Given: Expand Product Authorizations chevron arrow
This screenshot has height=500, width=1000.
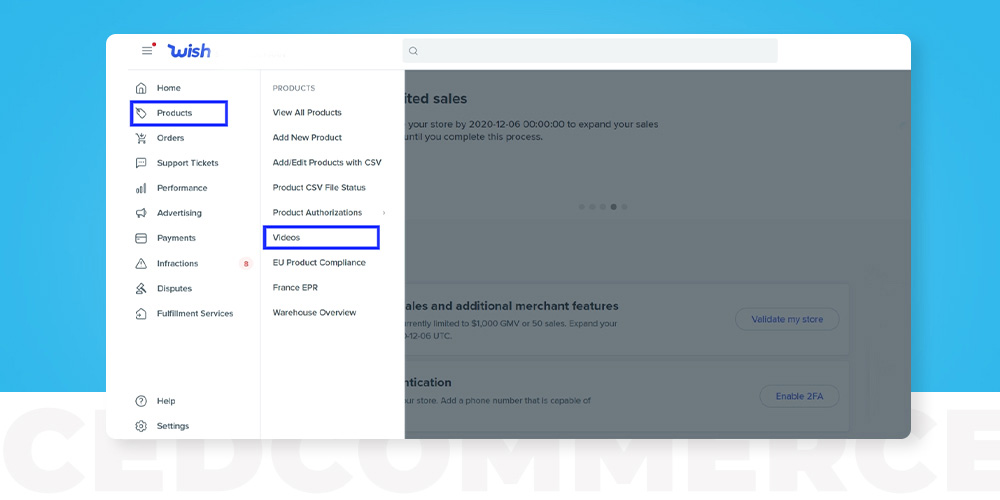Looking at the screenshot, I should [384, 213].
